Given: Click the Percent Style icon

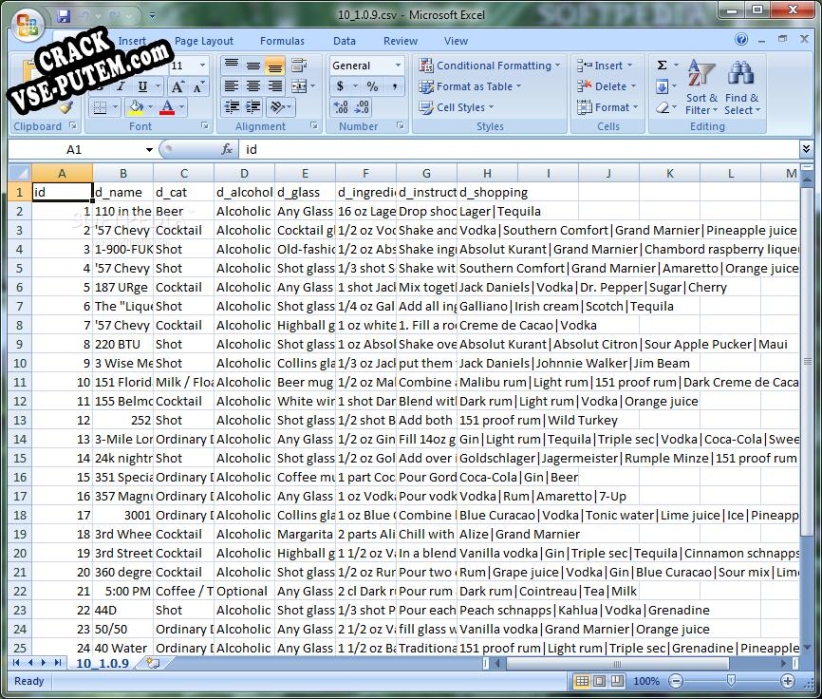Looking at the screenshot, I should pos(371,87).
